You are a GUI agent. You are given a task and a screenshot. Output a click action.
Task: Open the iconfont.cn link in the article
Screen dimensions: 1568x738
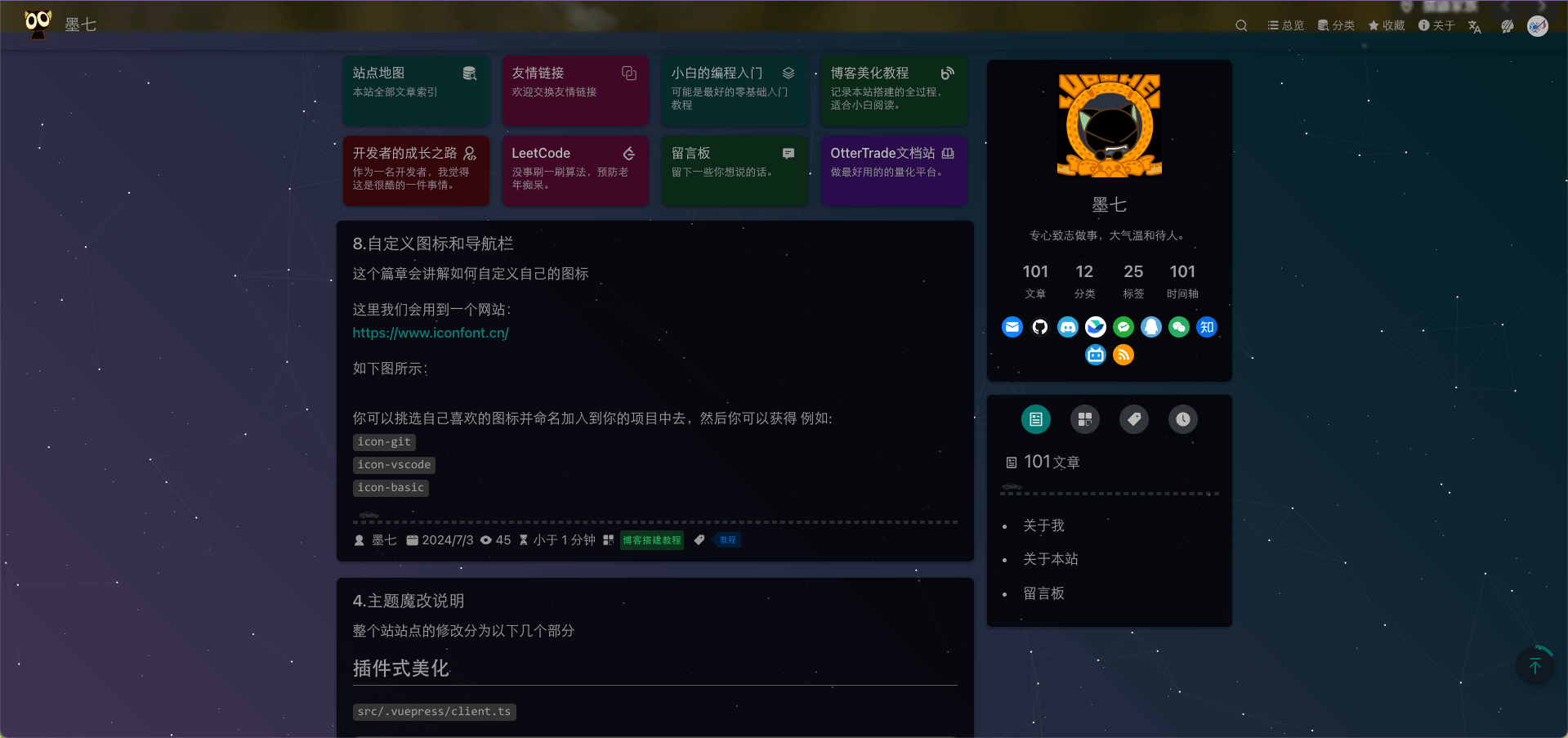(431, 333)
